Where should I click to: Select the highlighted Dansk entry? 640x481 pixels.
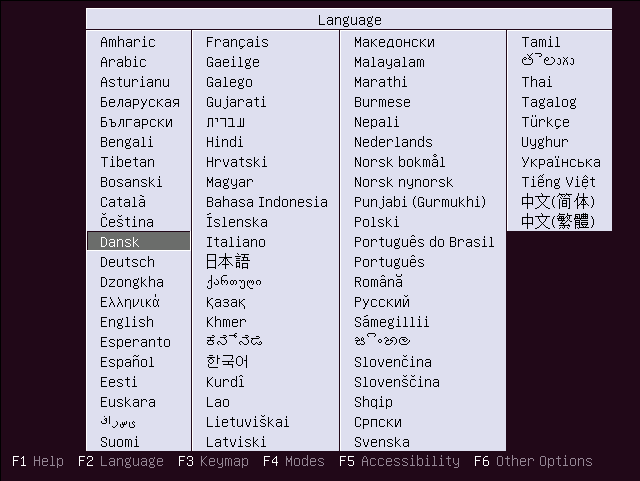click(x=120, y=242)
